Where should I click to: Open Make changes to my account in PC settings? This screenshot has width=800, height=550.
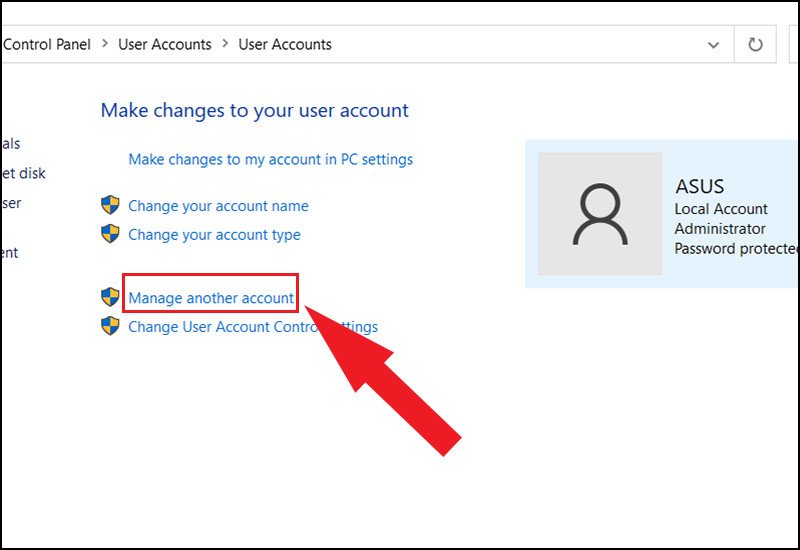[x=270, y=160]
